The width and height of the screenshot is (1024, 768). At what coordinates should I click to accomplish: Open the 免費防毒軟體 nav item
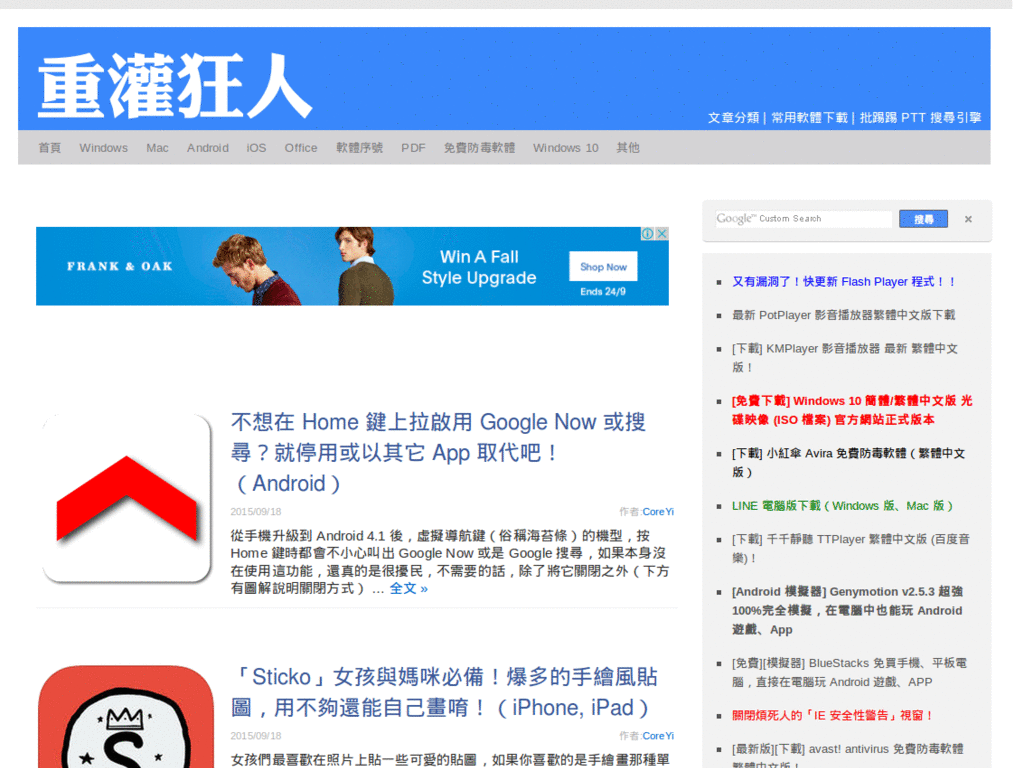coord(479,148)
